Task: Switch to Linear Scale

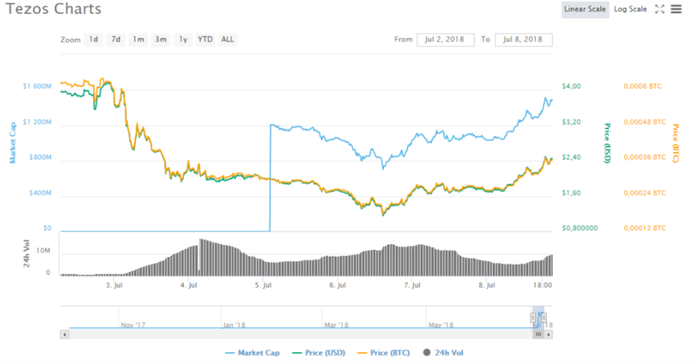Action: (585, 9)
